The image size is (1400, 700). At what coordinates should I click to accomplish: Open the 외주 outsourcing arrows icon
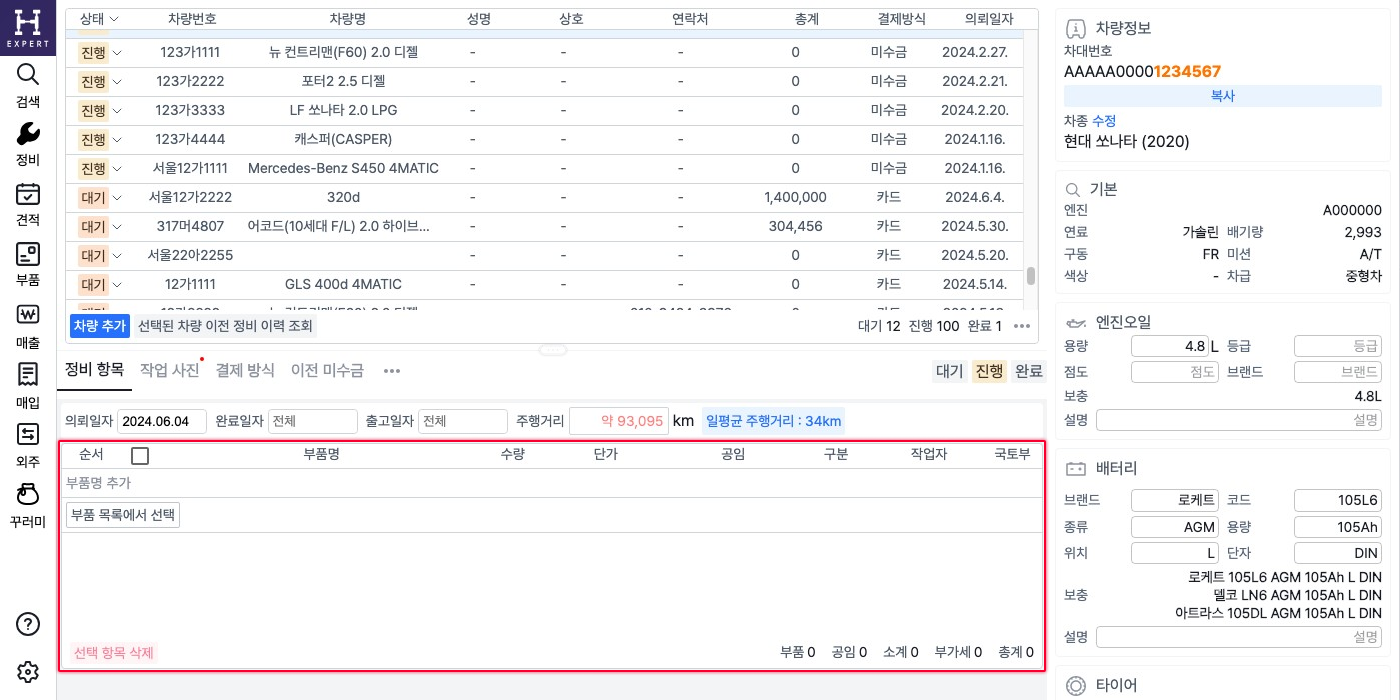[x=28, y=435]
